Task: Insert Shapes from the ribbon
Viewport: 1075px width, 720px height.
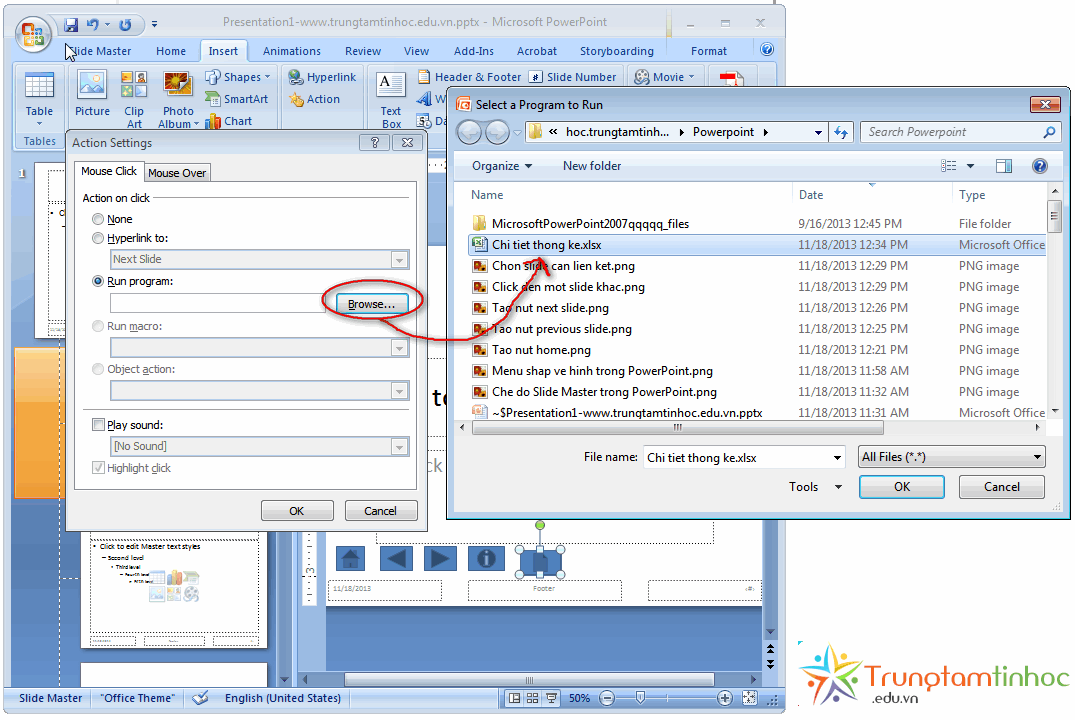Action: pyautogui.click(x=239, y=77)
